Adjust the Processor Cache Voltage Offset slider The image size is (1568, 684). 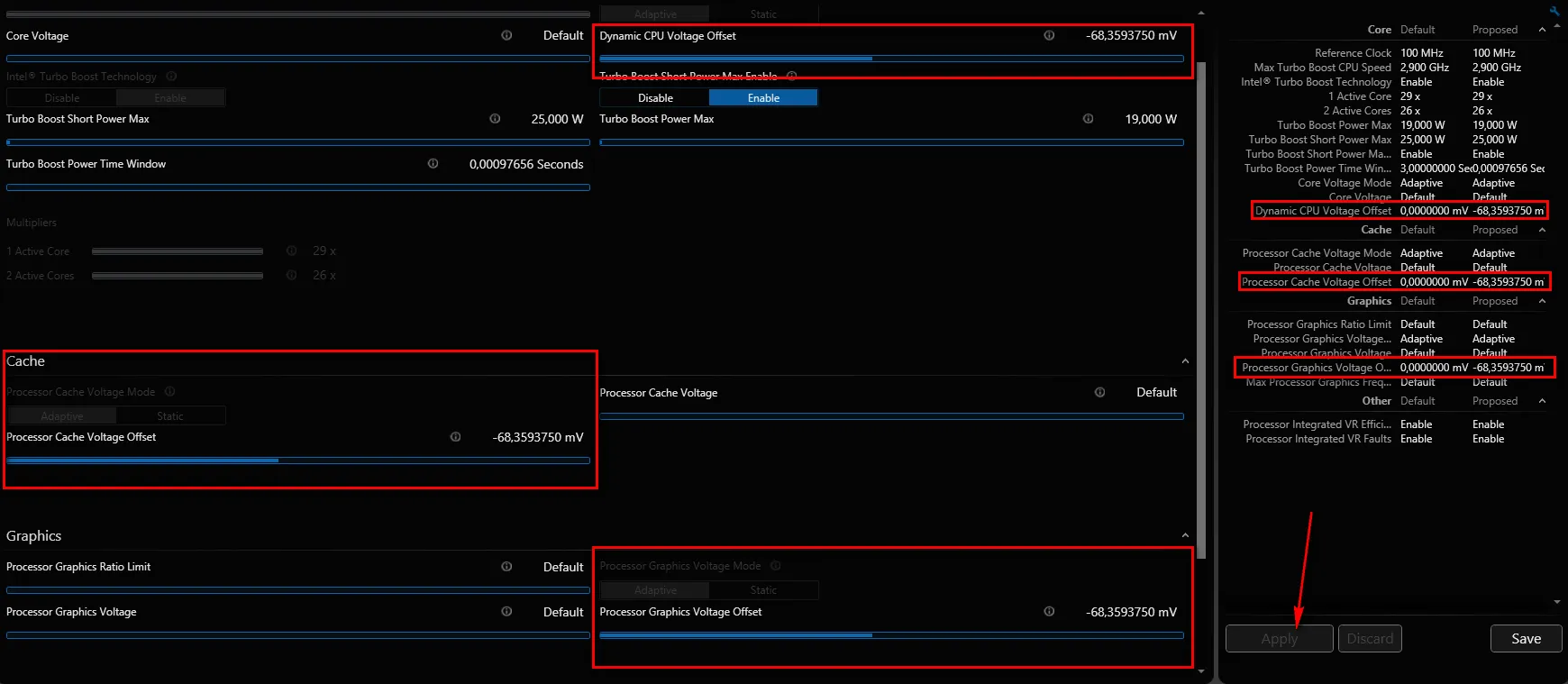click(x=298, y=461)
